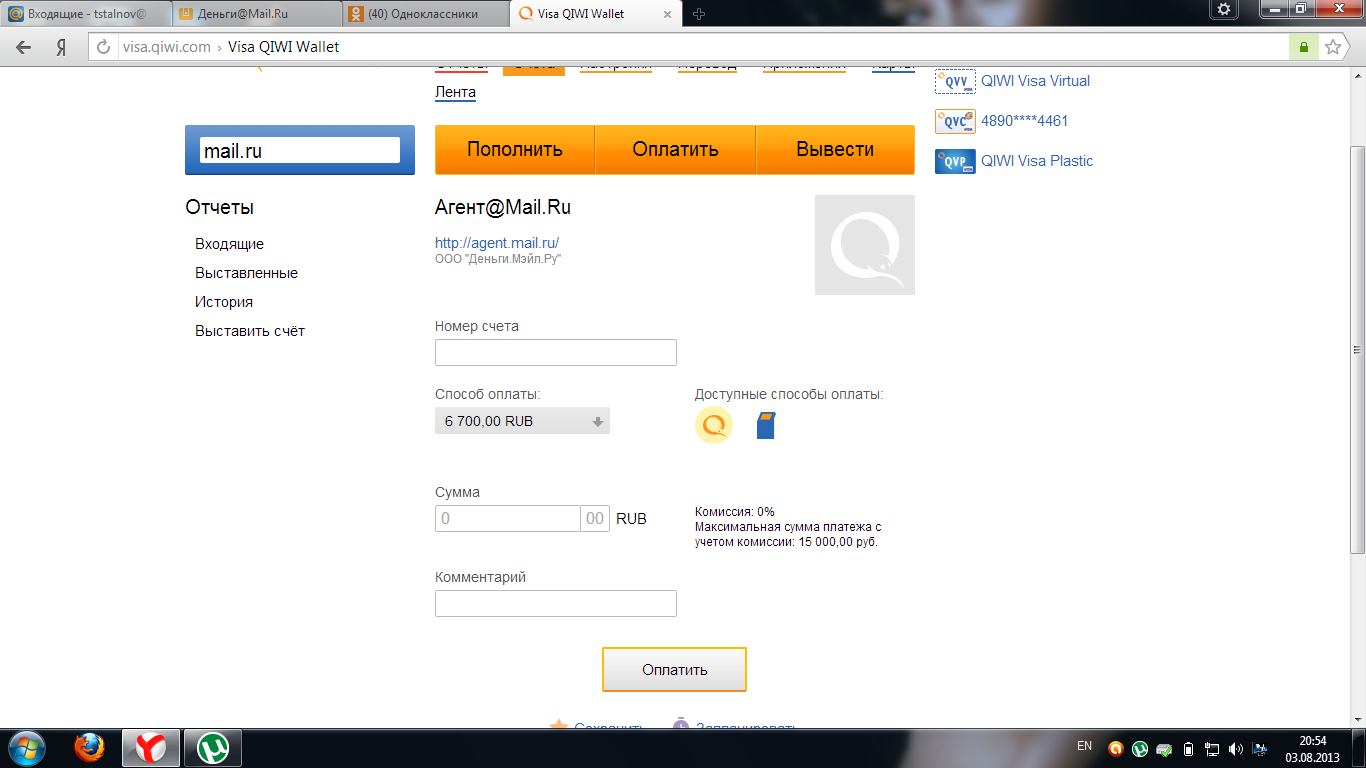This screenshot has width=1366, height=768.
Task: Select the blue SIM card payment method icon
Action: coord(766,425)
